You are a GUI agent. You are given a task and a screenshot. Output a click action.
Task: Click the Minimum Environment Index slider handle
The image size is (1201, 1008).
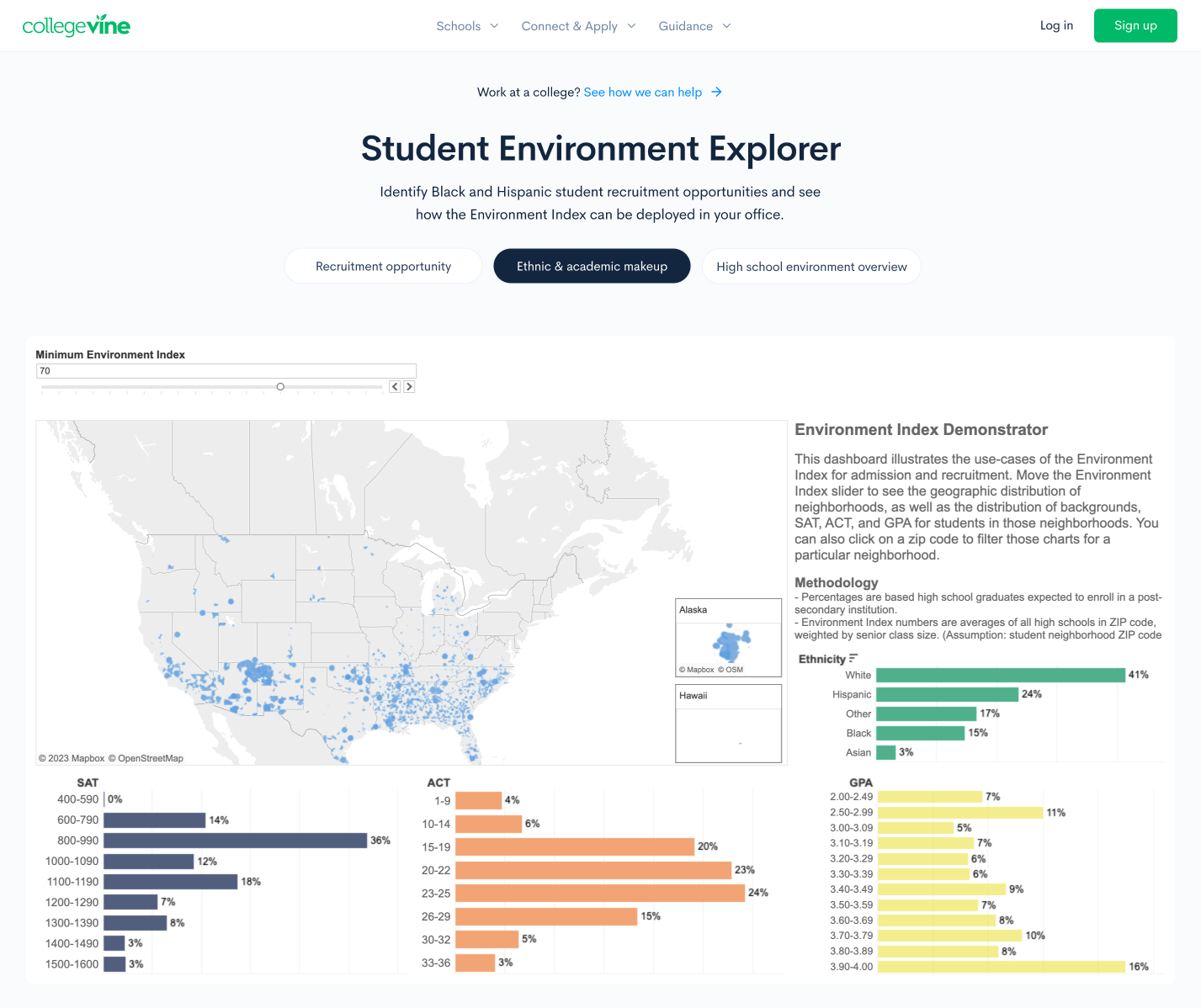point(280,387)
